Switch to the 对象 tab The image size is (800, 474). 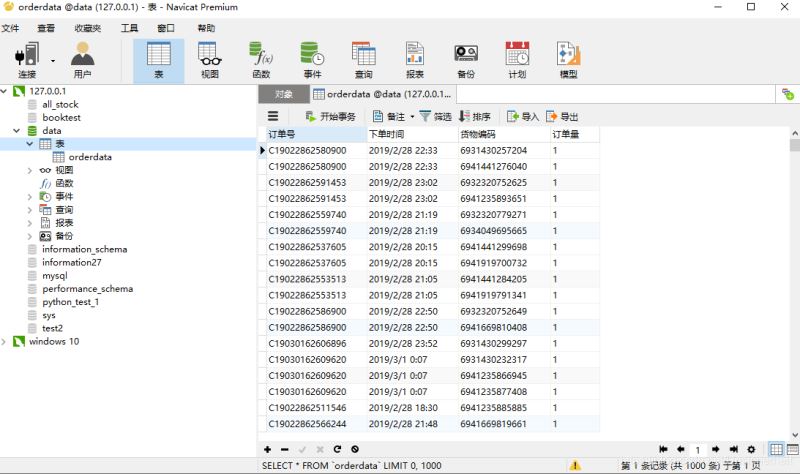click(284, 94)
